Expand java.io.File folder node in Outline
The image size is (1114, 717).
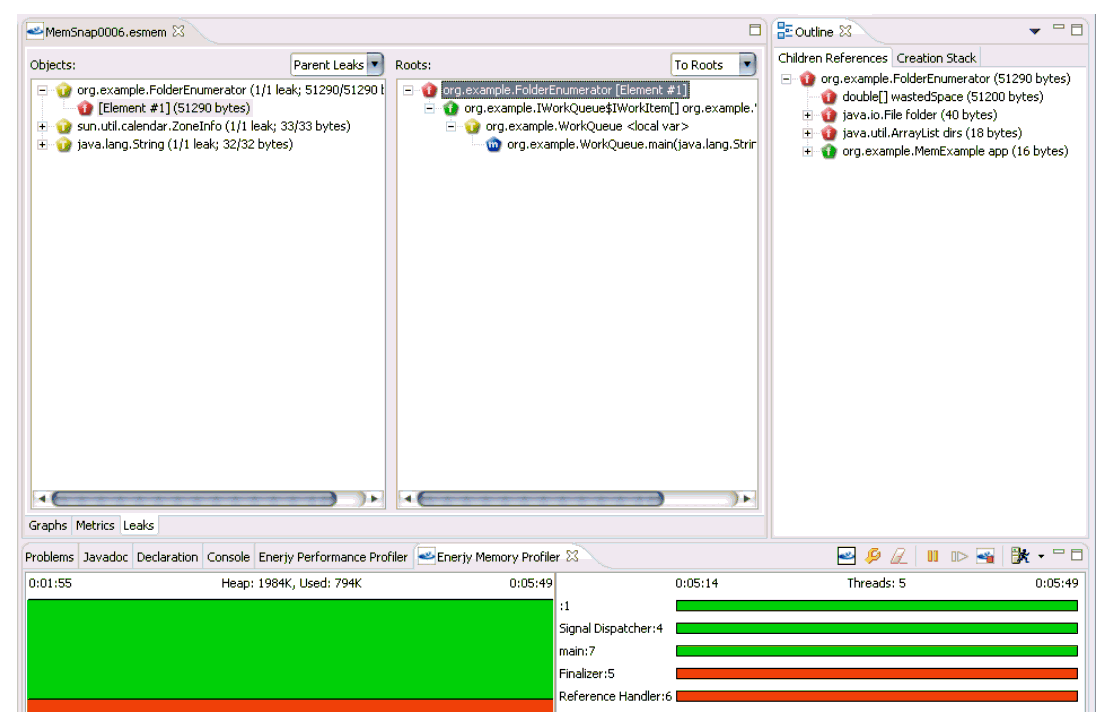click(808, 115)
